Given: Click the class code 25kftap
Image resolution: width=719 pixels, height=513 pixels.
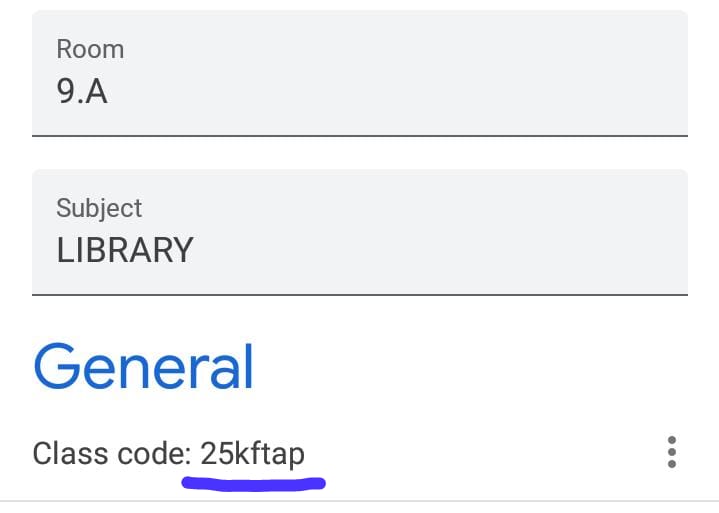Looking at the screenshot, I should [x=252, y=454].
